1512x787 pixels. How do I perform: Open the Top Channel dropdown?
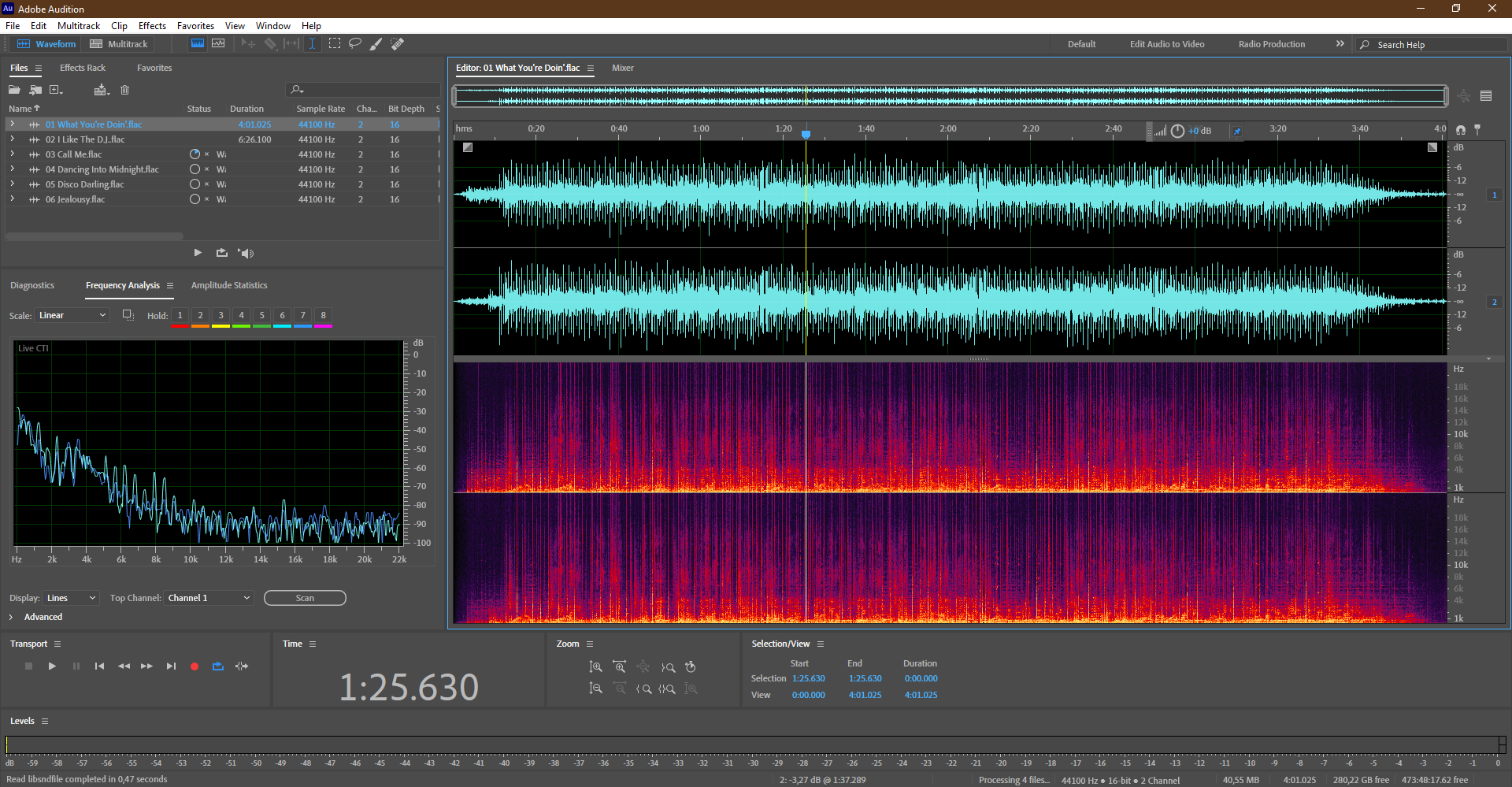tap(209, 598)
